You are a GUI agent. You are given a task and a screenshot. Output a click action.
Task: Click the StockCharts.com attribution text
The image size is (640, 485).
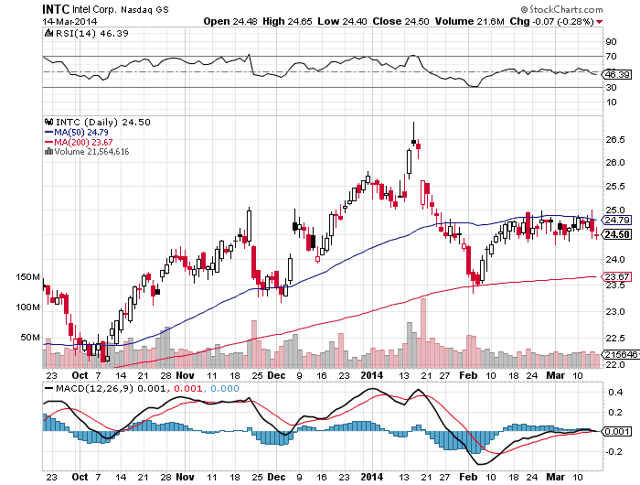(562, 9)
